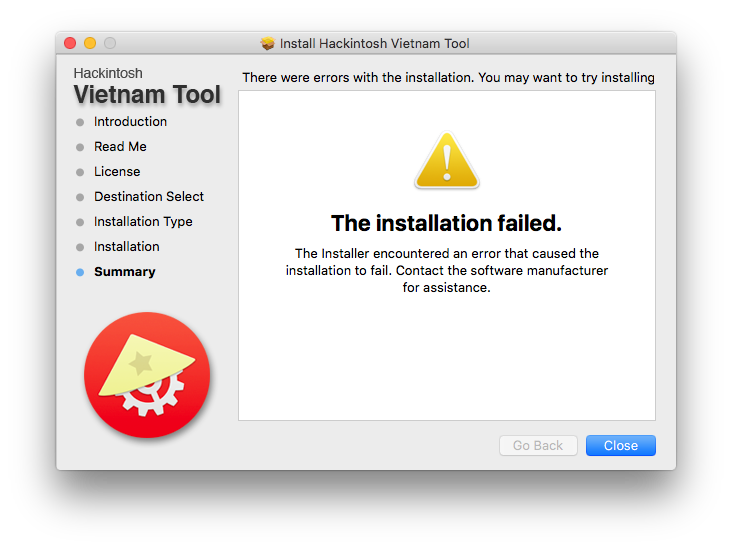Click the gray bullet beside Read Me

coord(80,147)
